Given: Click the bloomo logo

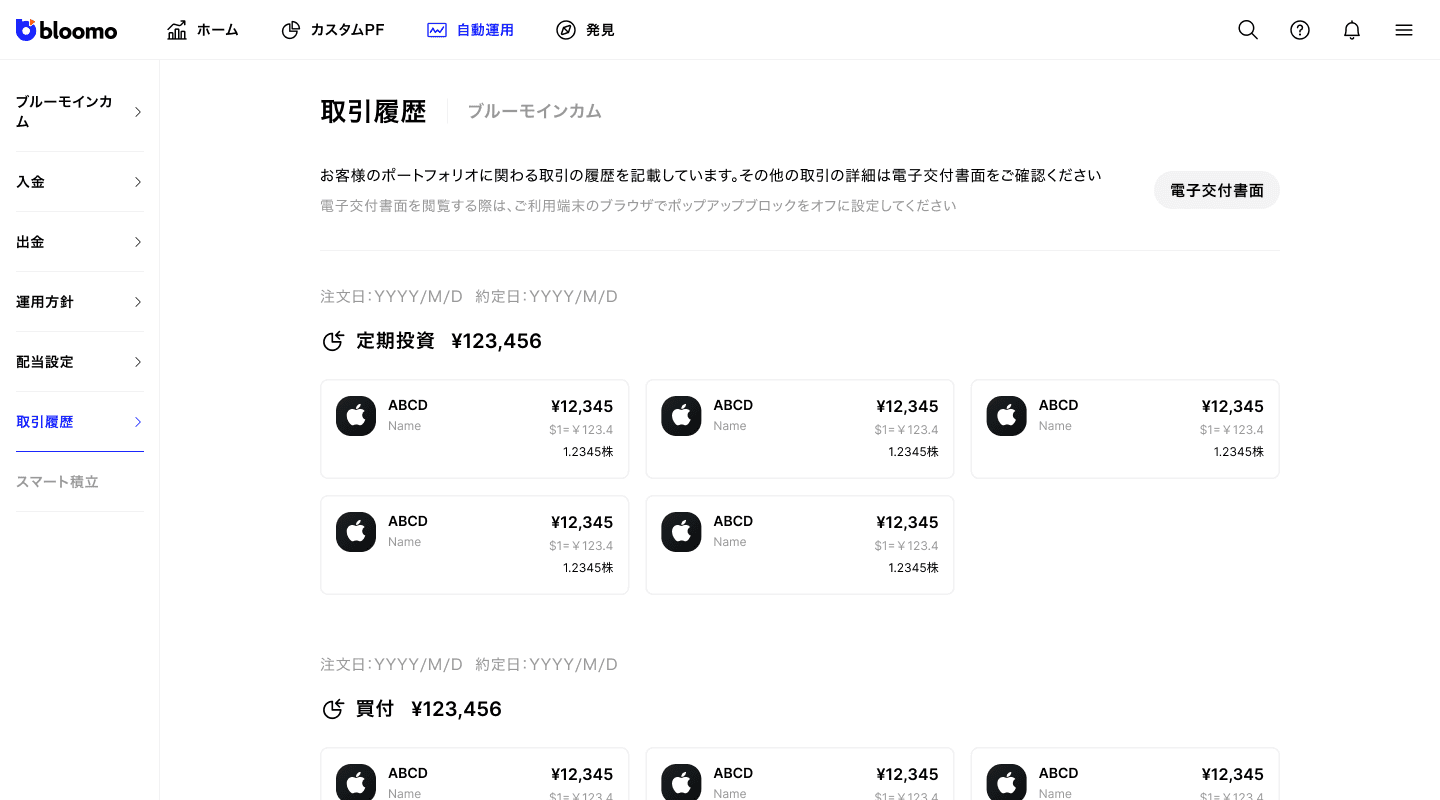Looking at the screenshot, I should (x=66, y=30).
